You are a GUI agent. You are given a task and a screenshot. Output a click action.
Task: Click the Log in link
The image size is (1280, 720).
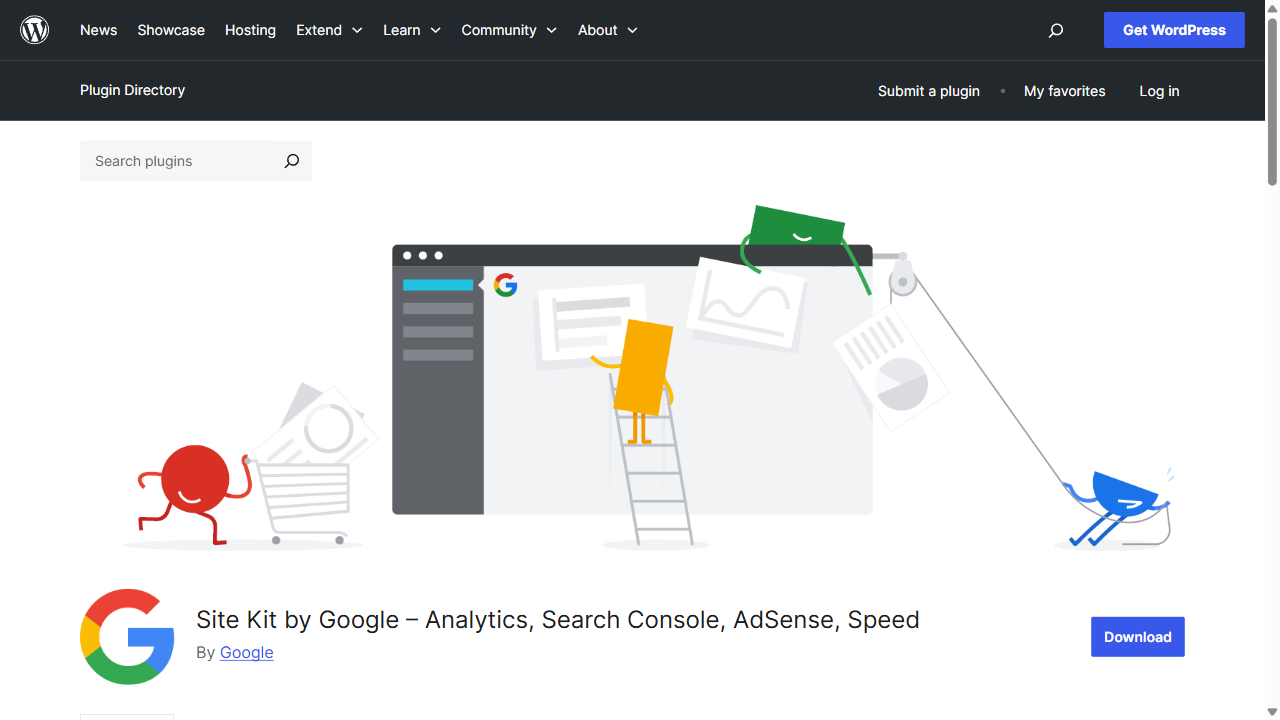coord(1158,91)
